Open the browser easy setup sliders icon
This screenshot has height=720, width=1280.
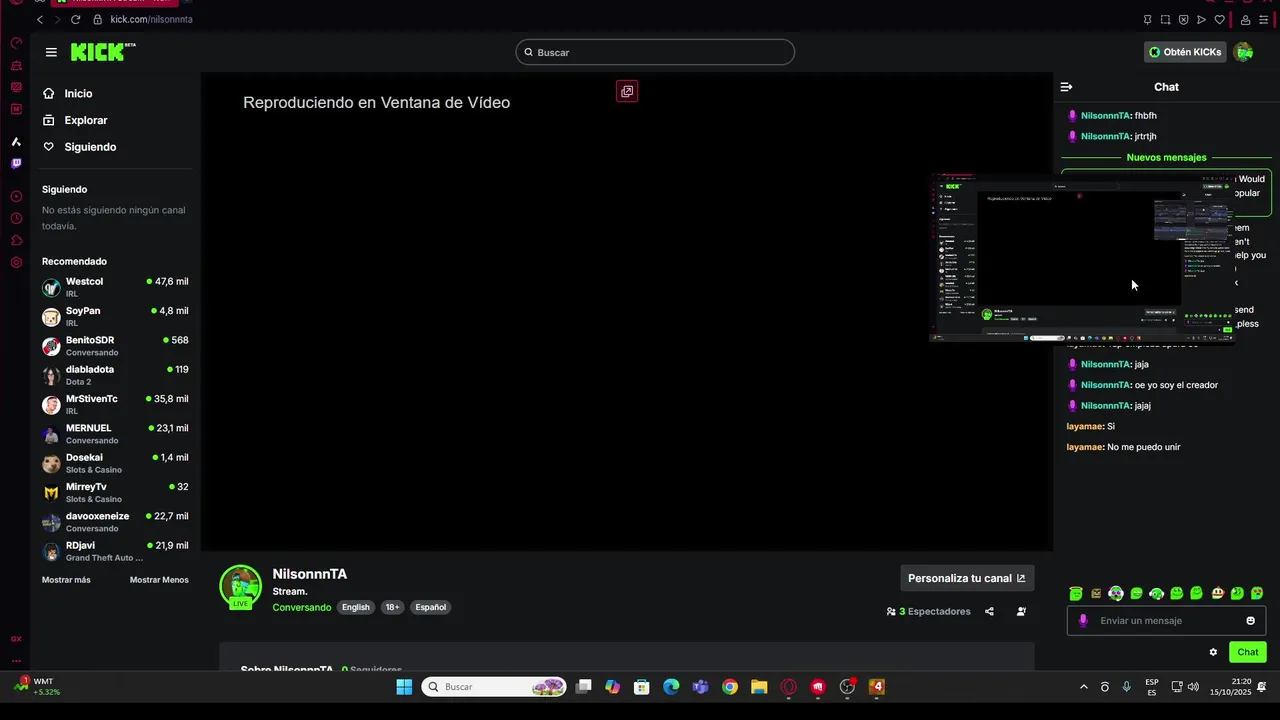[x=1263, y=19]
